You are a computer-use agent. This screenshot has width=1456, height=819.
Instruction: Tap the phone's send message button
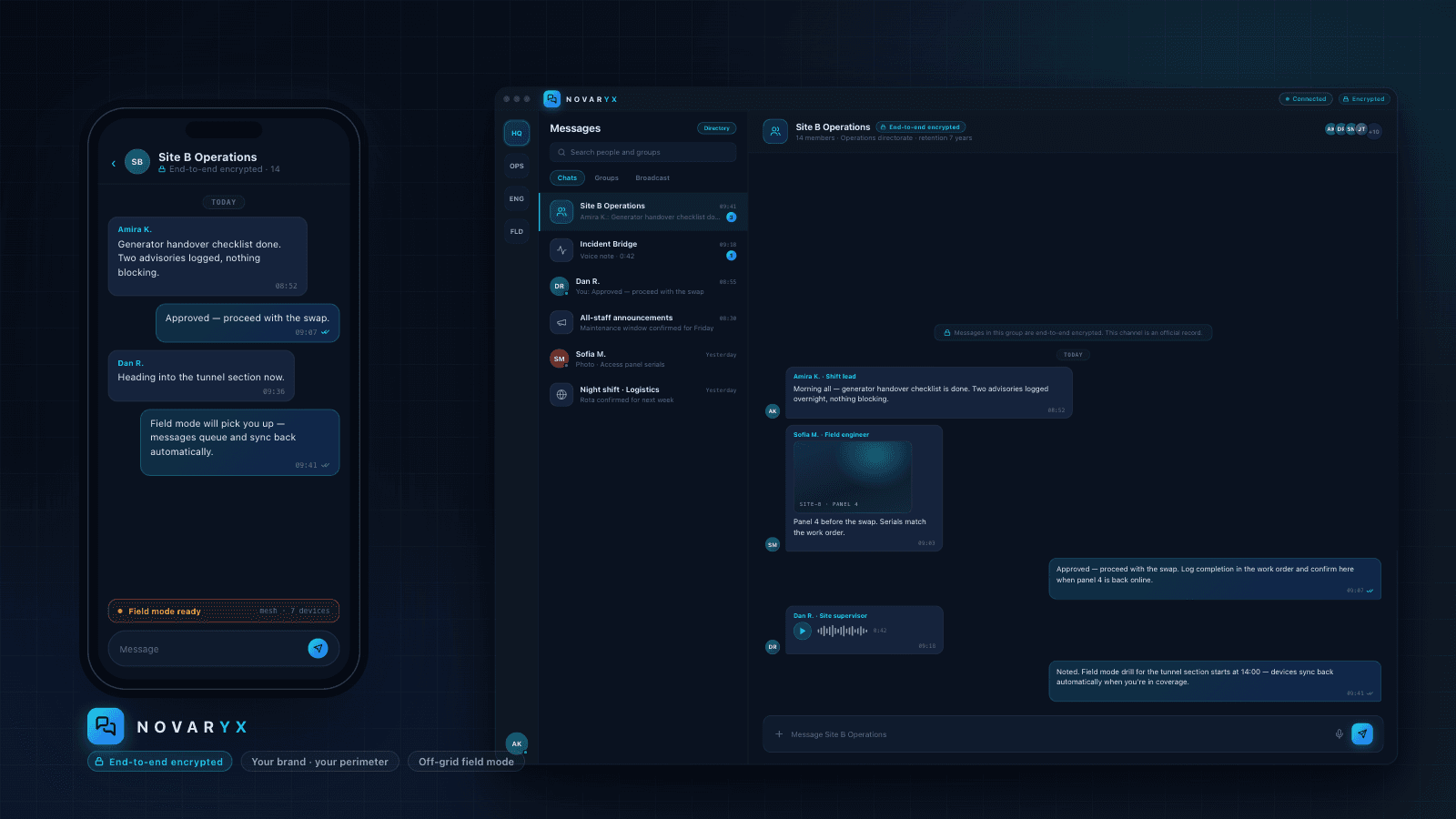318,648
